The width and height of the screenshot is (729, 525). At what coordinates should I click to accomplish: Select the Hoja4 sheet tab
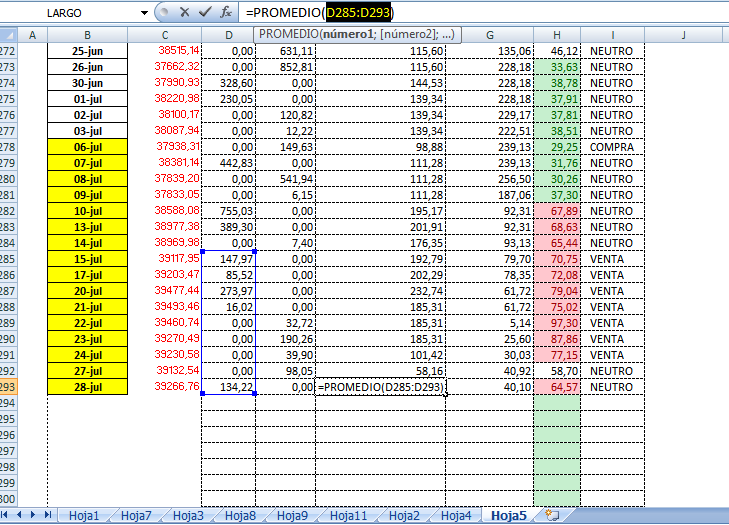tap(455, 516)
